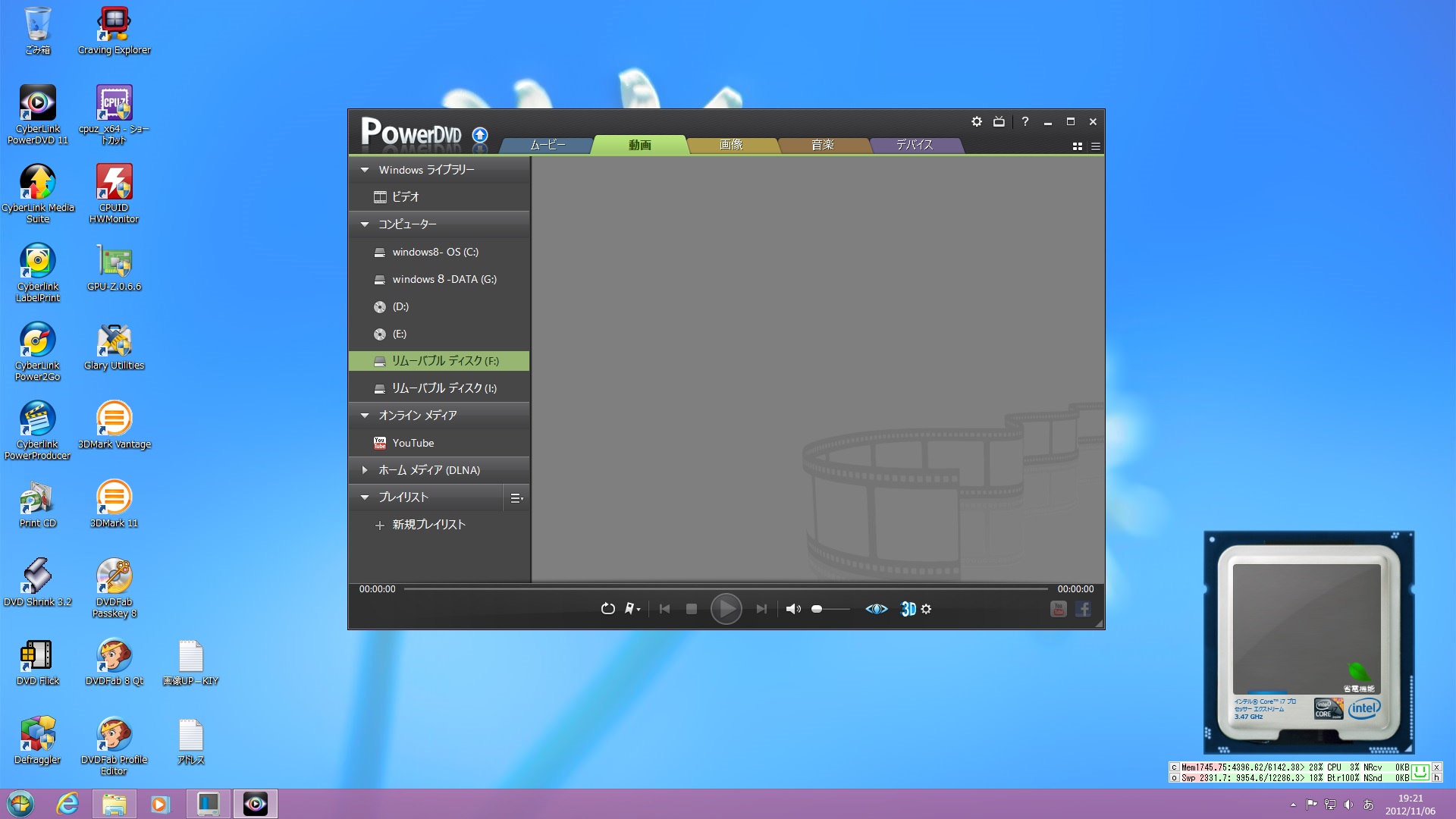Viewport: 1456px width, 819px height.
Task: Toggle the 3D playback mode button
Action: pyautogui.click(x=908, y=609)
